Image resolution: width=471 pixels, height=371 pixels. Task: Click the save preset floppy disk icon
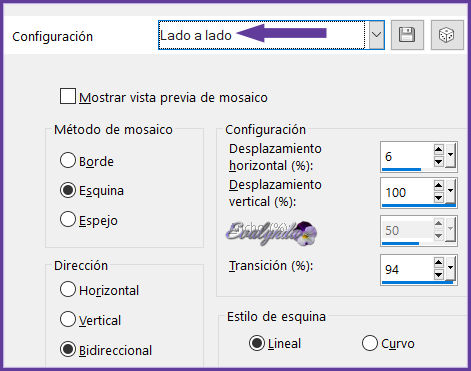tap(407, 35)
